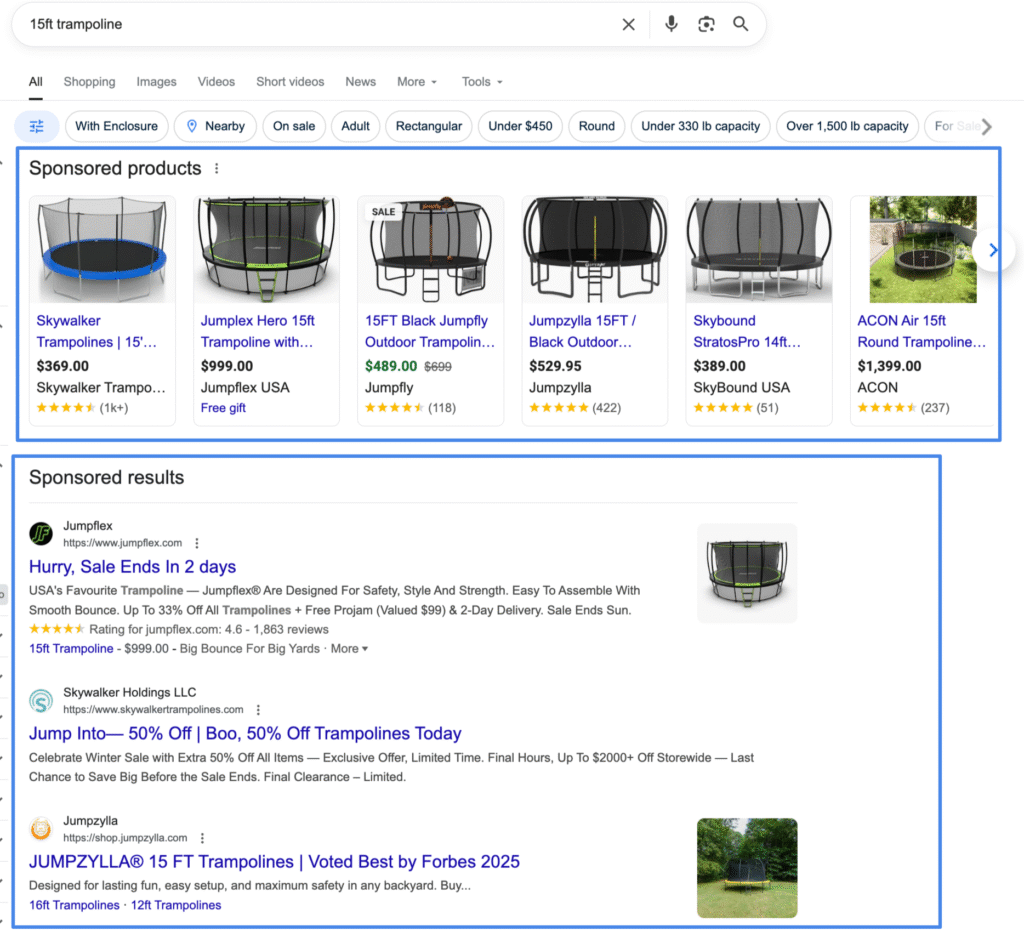The width and height of the screenshot is (1024, 932).
Task: Switch to the Images tab
Action: tap(156, 82)
